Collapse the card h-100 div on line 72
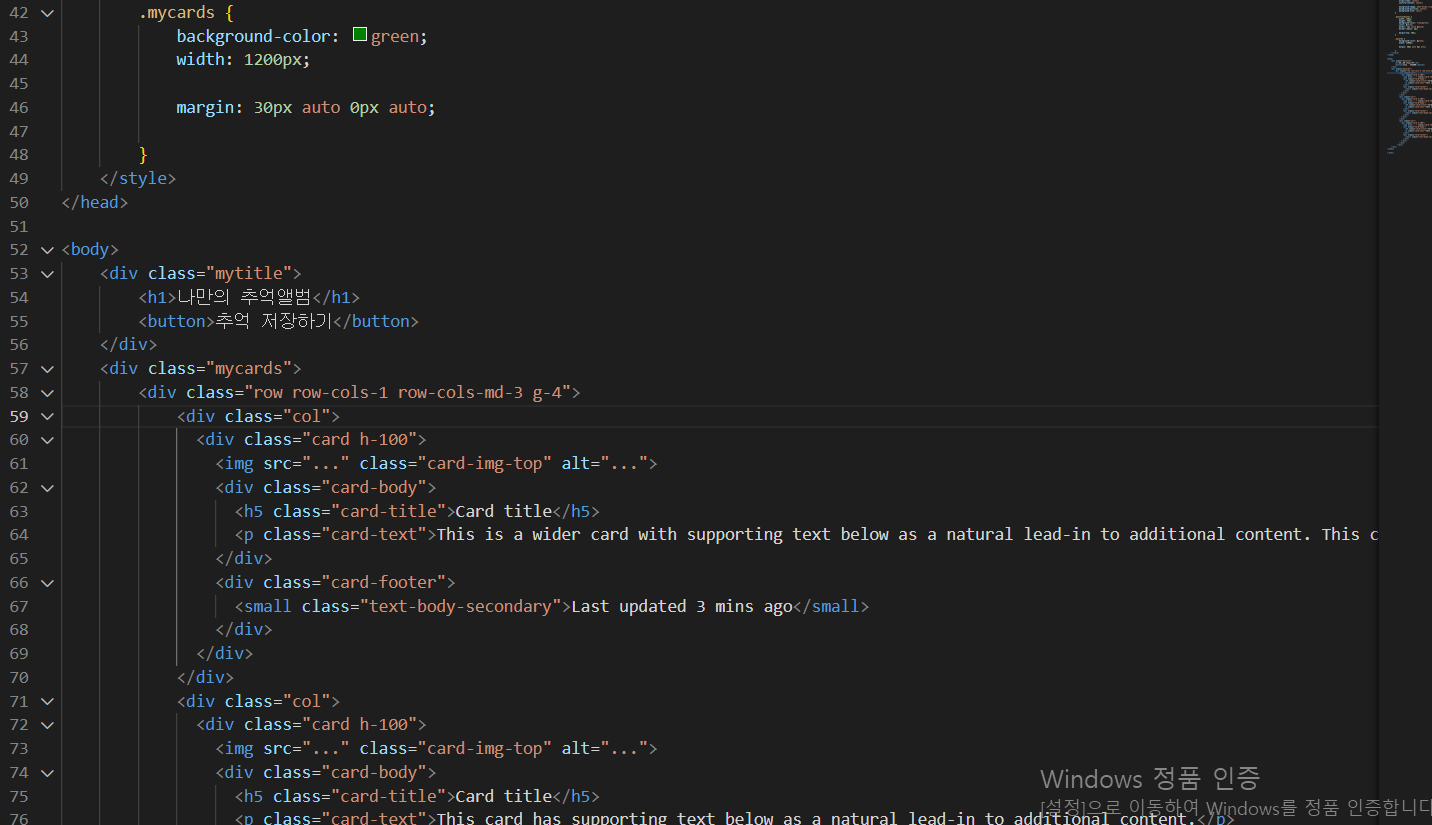Screen dimensions: 1432x825 [x=47, y=725]
